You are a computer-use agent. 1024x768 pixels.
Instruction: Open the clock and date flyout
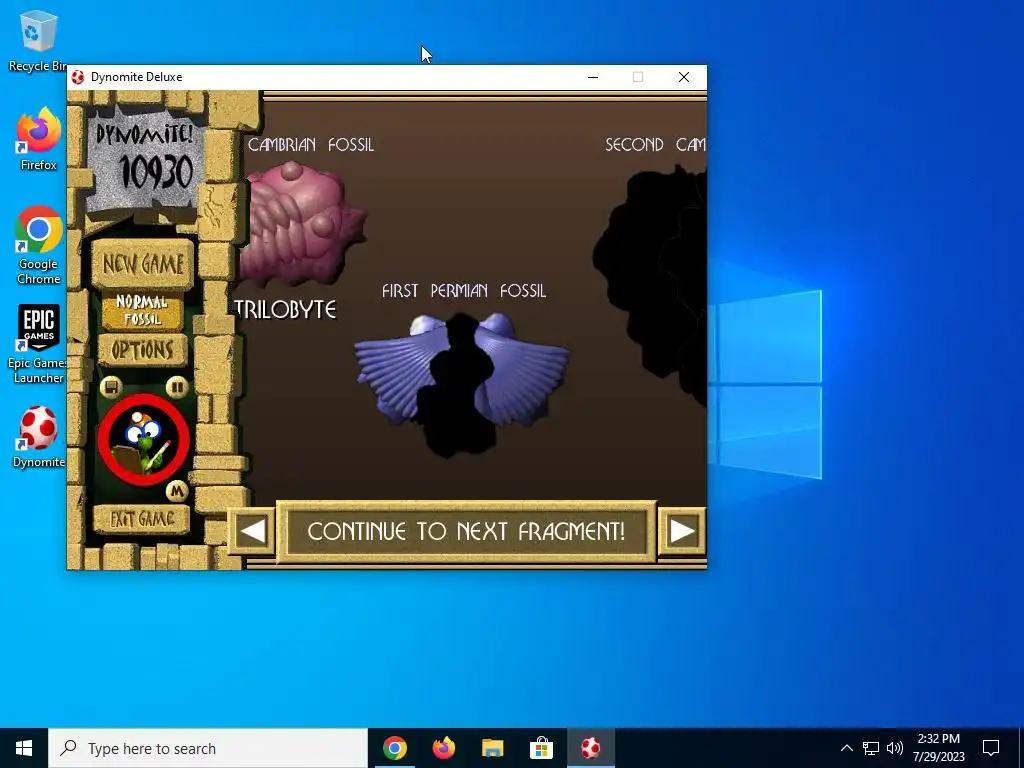[x=938, y=748]
